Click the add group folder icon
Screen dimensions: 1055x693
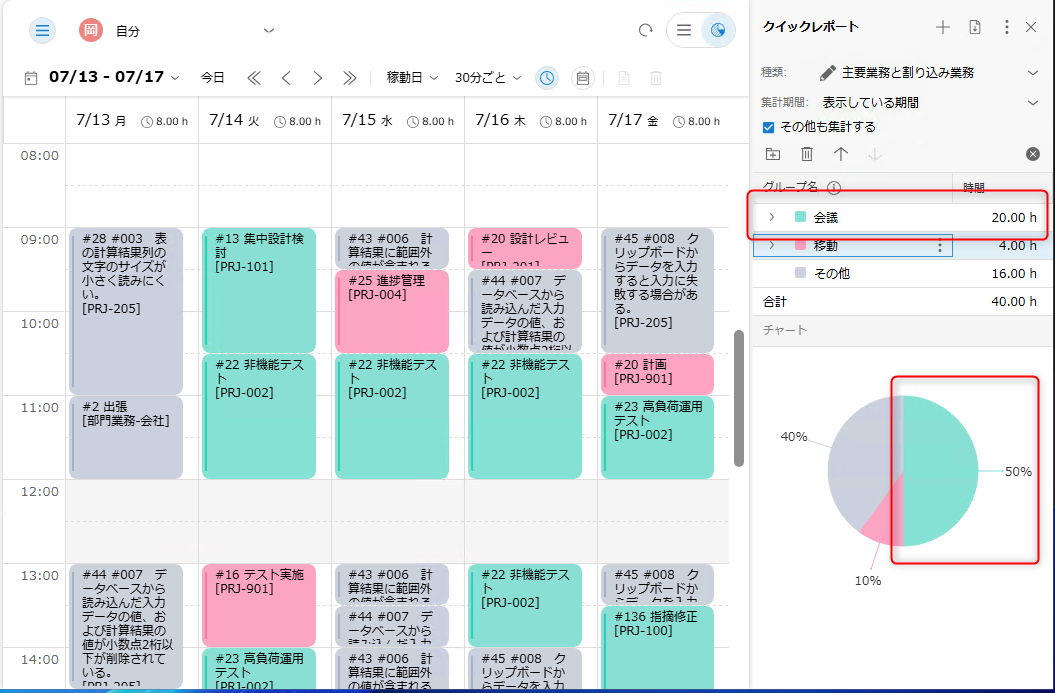pos(773,154)
